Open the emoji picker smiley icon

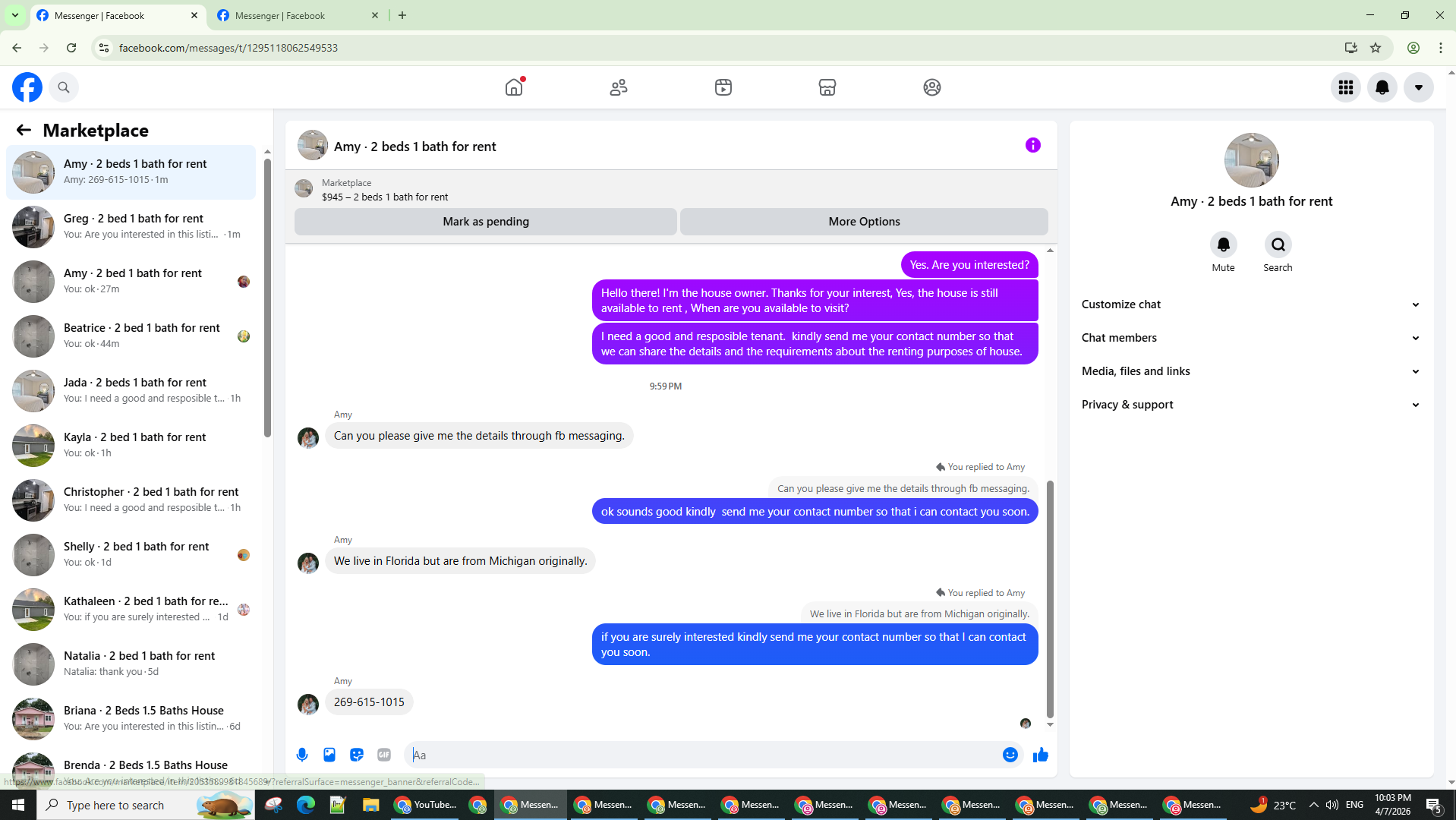click(x=1010, y=755)
